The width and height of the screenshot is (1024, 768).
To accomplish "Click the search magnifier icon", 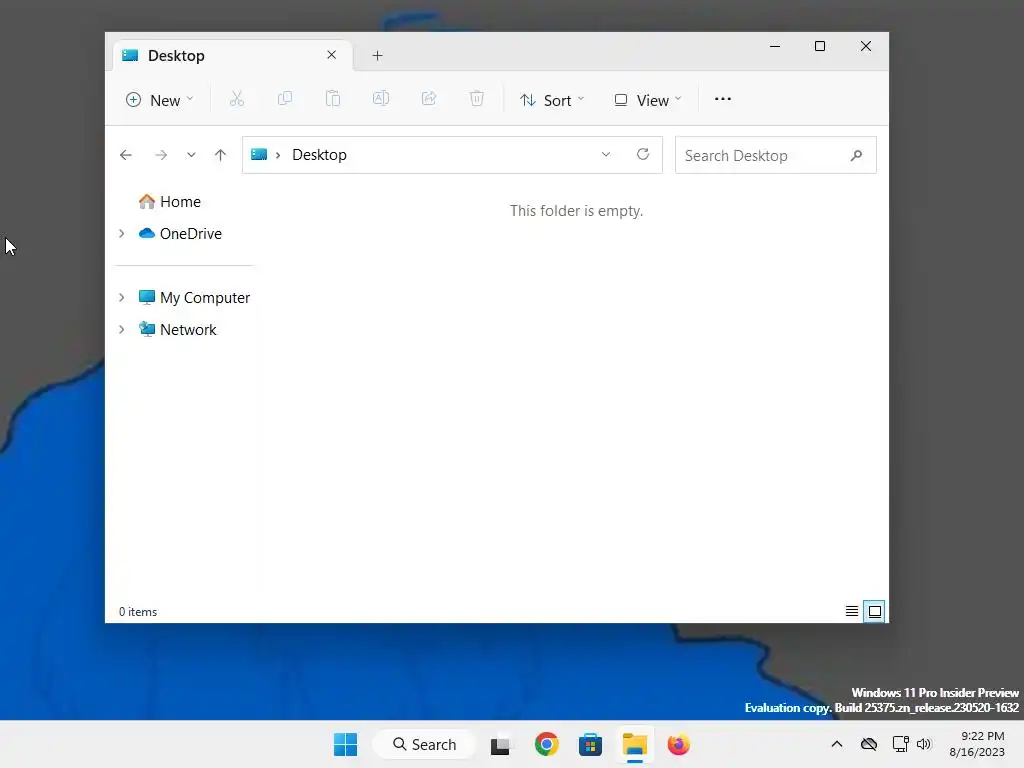I will coord(856,155).
